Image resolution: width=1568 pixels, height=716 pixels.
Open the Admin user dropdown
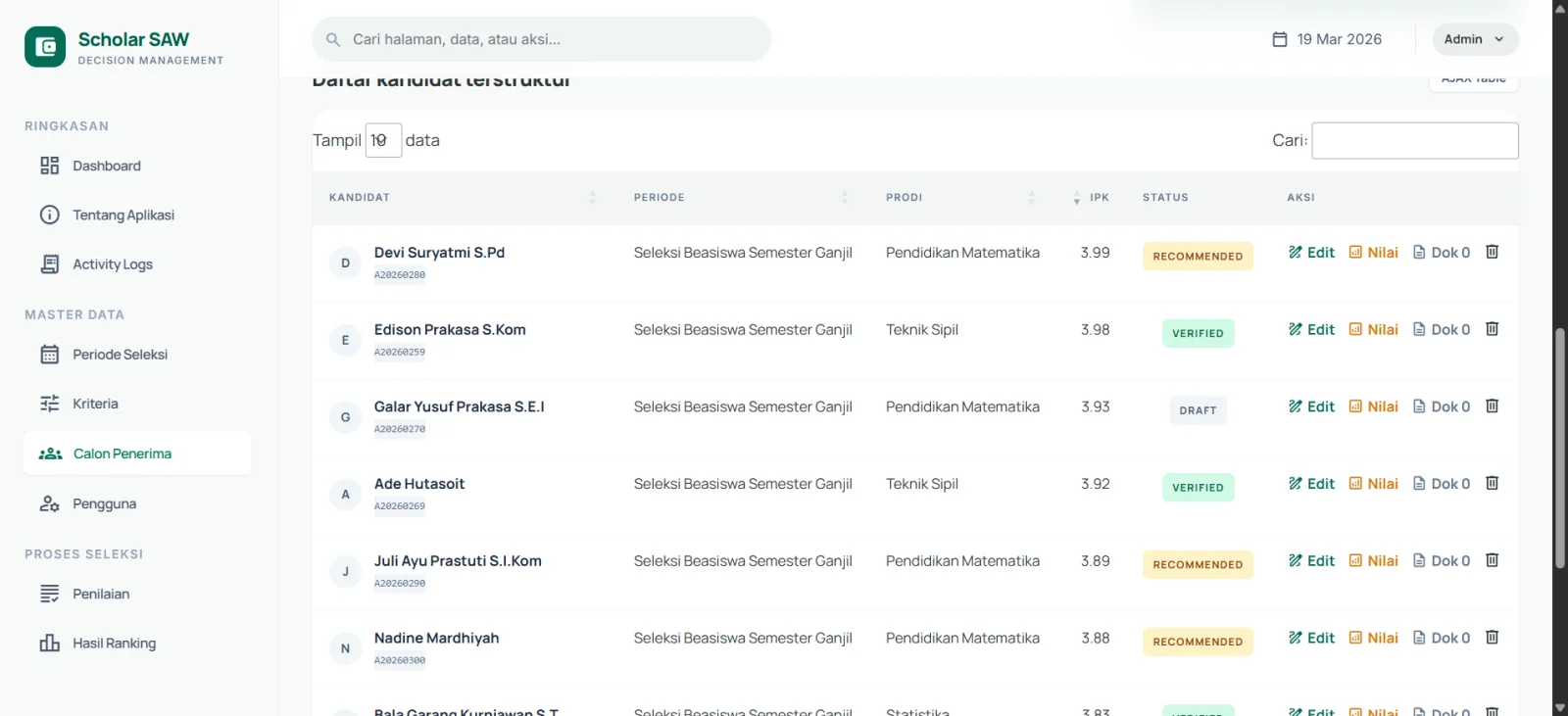click(1474, 39)
